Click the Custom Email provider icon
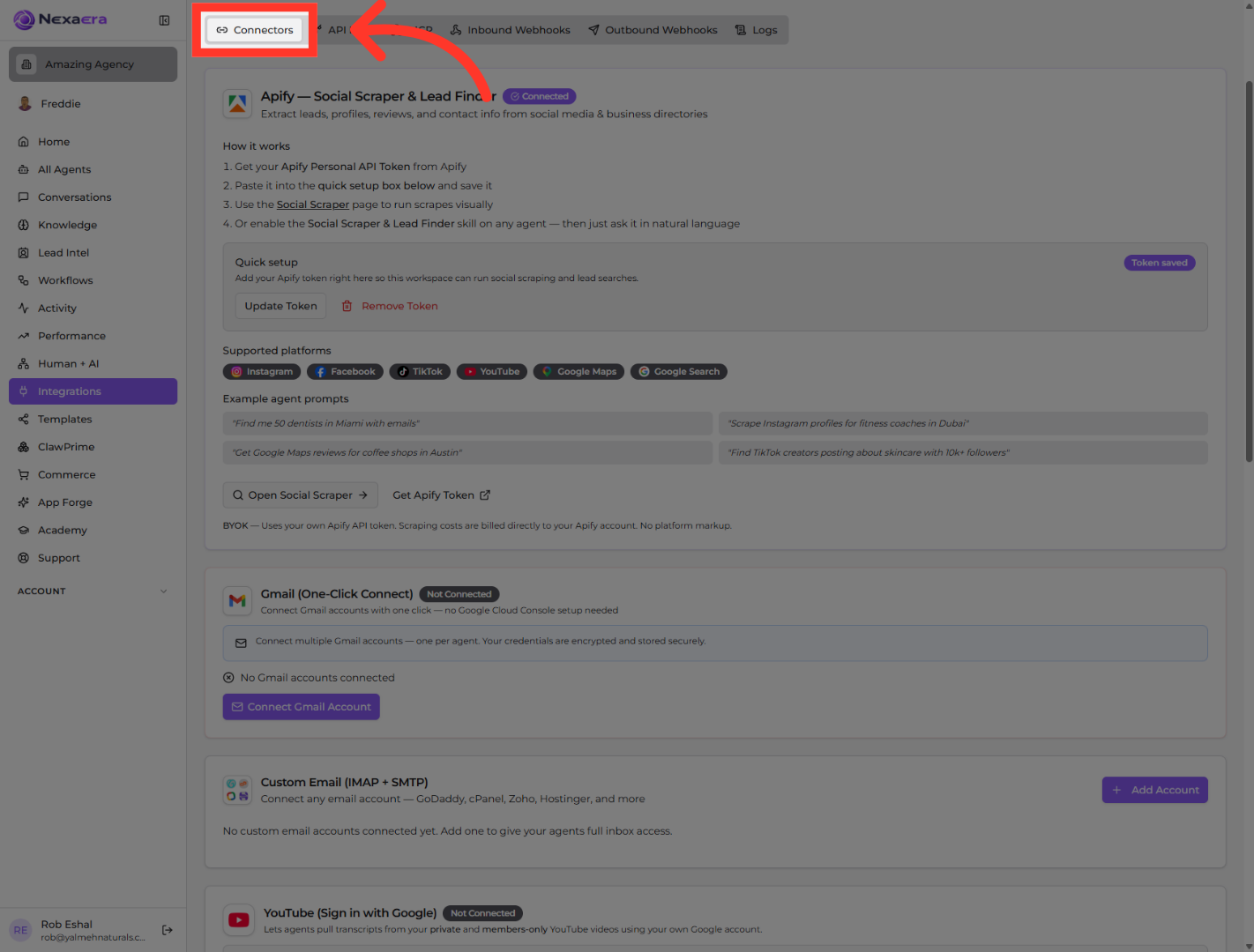This screenshot has width=1254, height=952. tap(237, 790)
